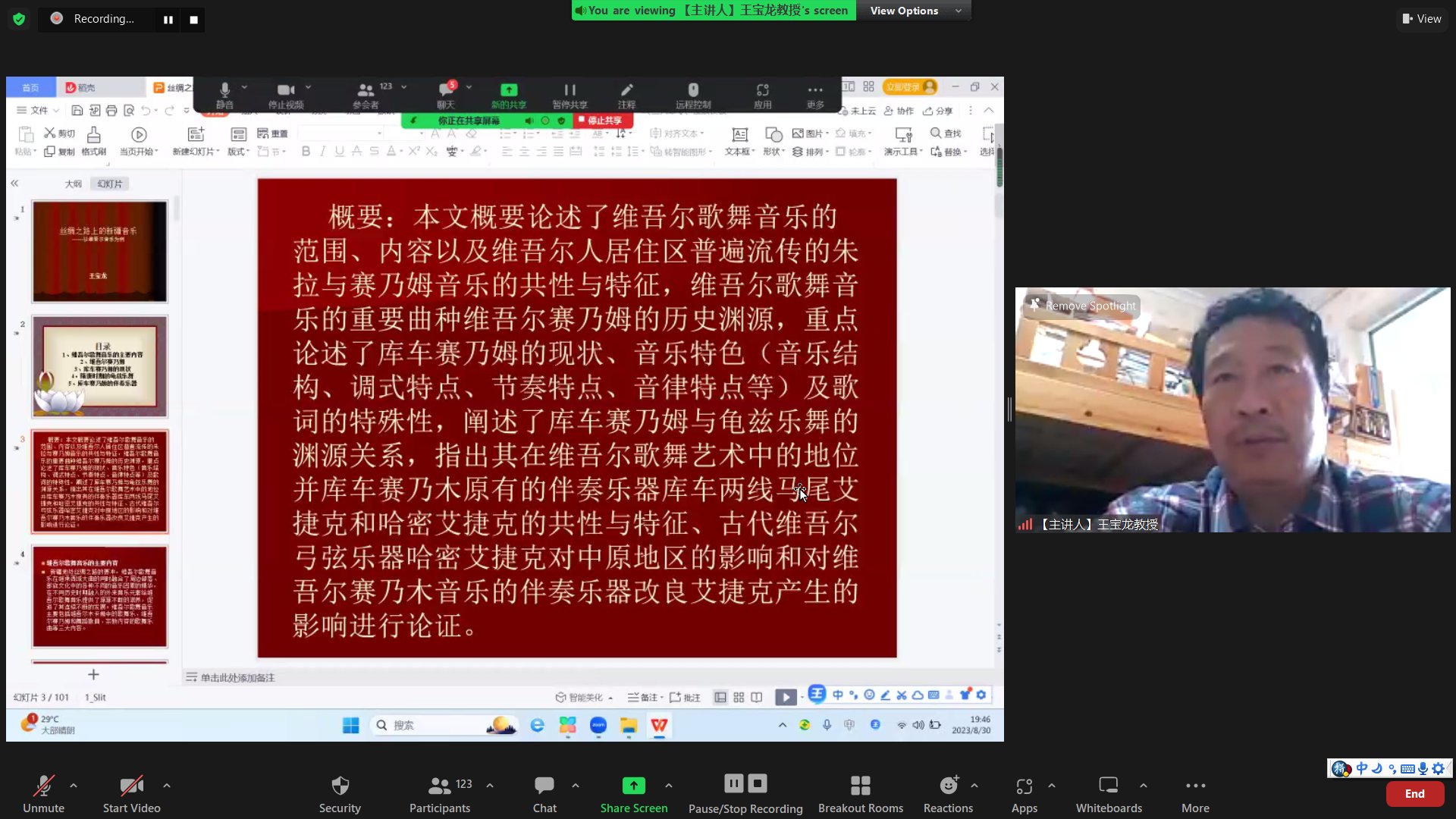
Task: Click the 分享 share button in WPS
Action: pos(937,111)
